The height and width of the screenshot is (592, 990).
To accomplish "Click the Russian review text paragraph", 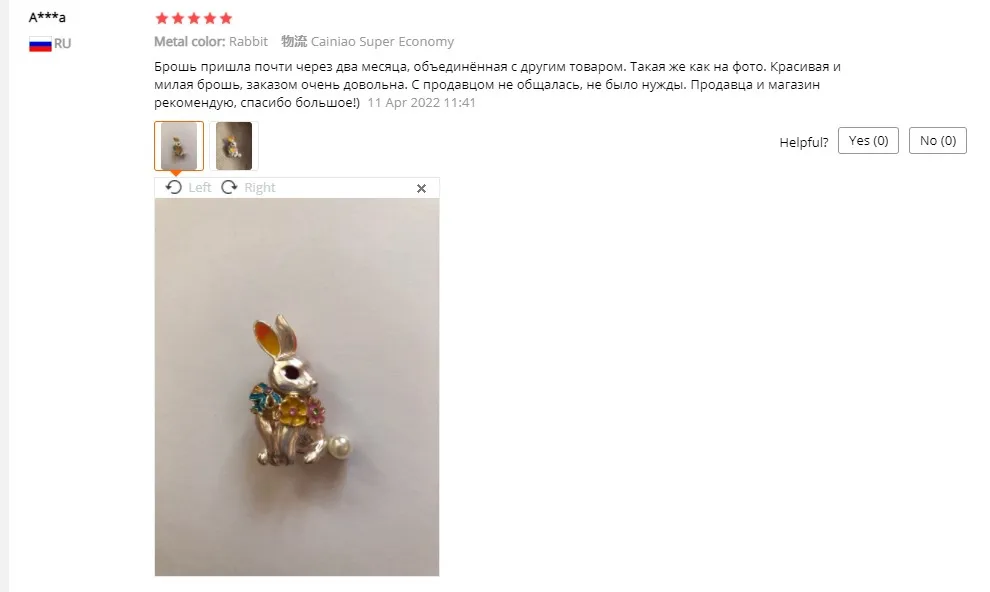I will 498,85.
